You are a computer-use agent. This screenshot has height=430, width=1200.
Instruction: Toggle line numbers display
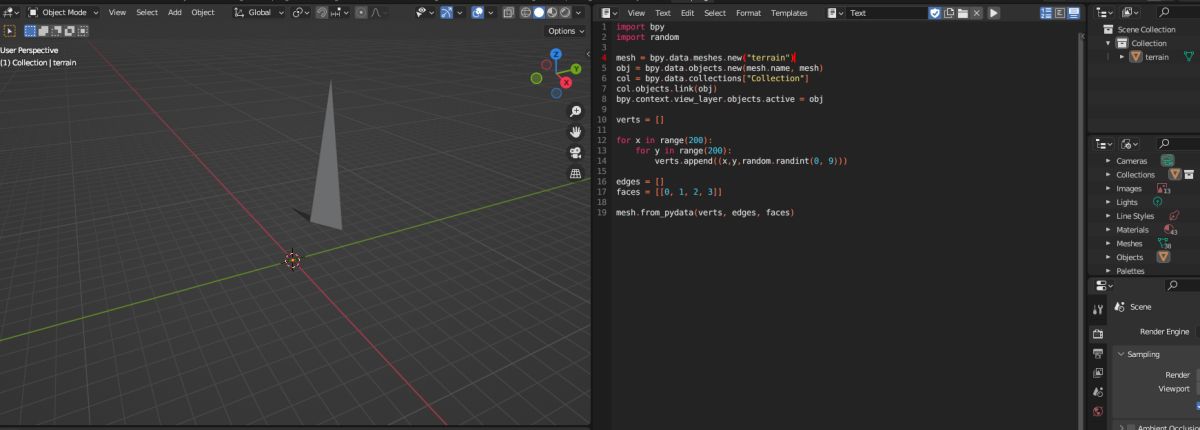(x=1047, y=13)
